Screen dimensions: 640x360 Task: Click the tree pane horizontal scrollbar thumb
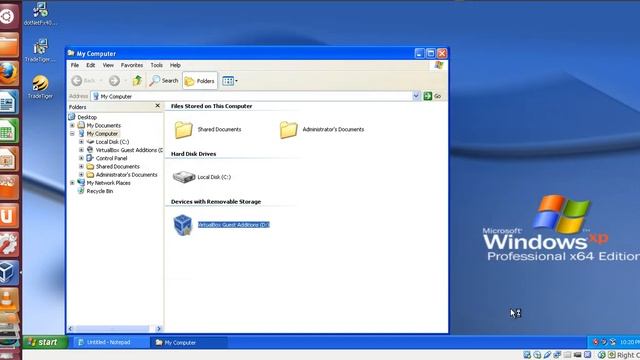112,329
